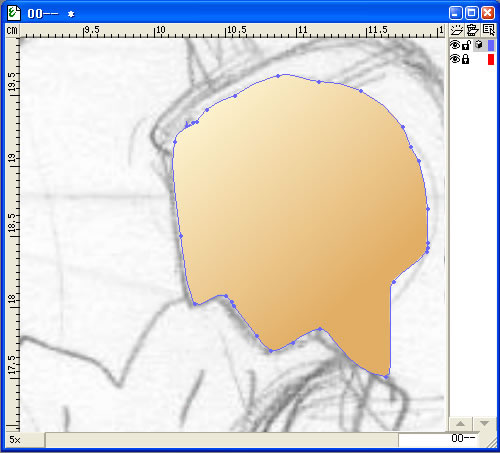Click the new layer icon
The width and height of the screenshot is (500, 453).
(456, 31)
